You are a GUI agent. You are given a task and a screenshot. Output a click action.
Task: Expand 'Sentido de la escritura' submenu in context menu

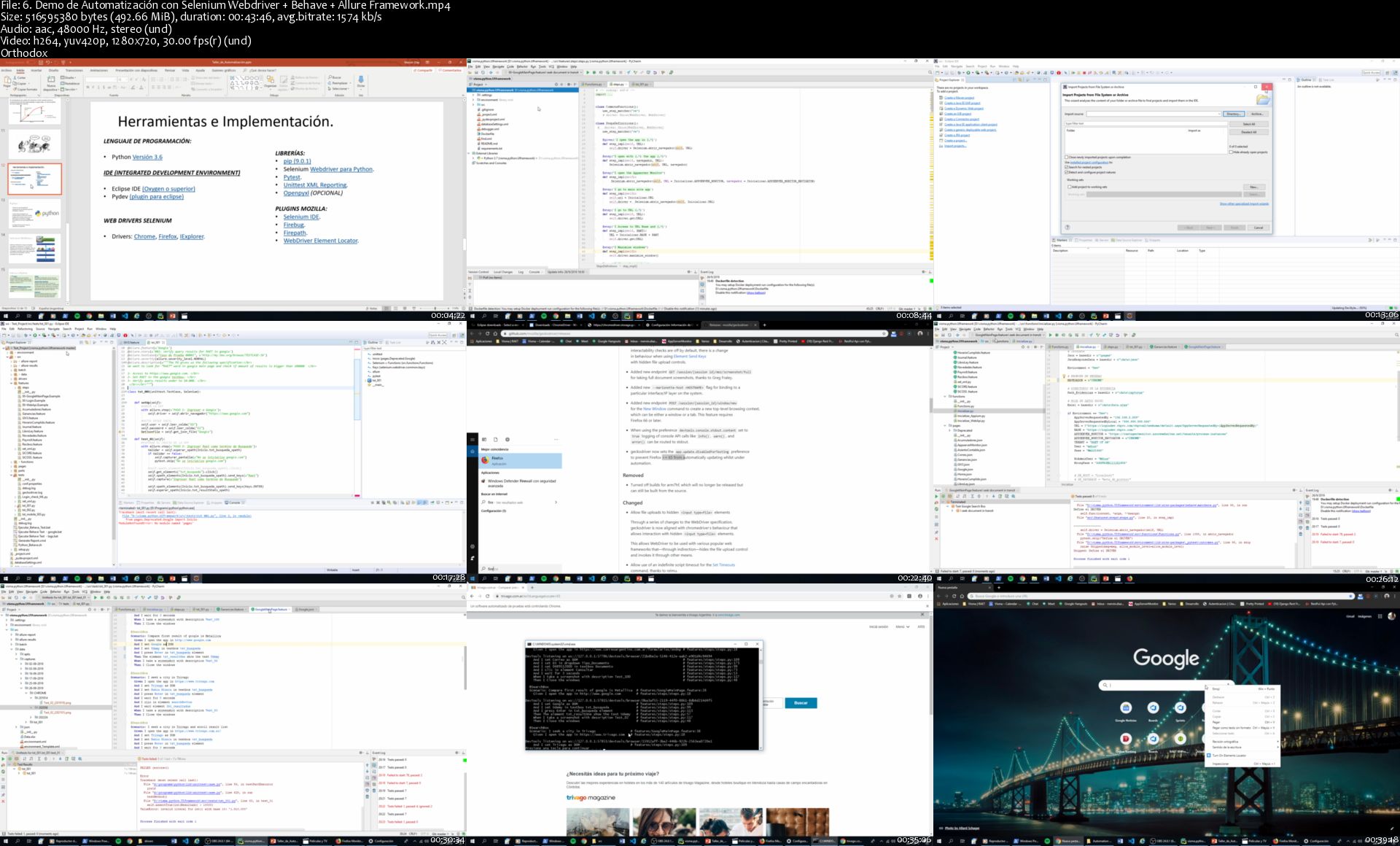click(1243, 747)
